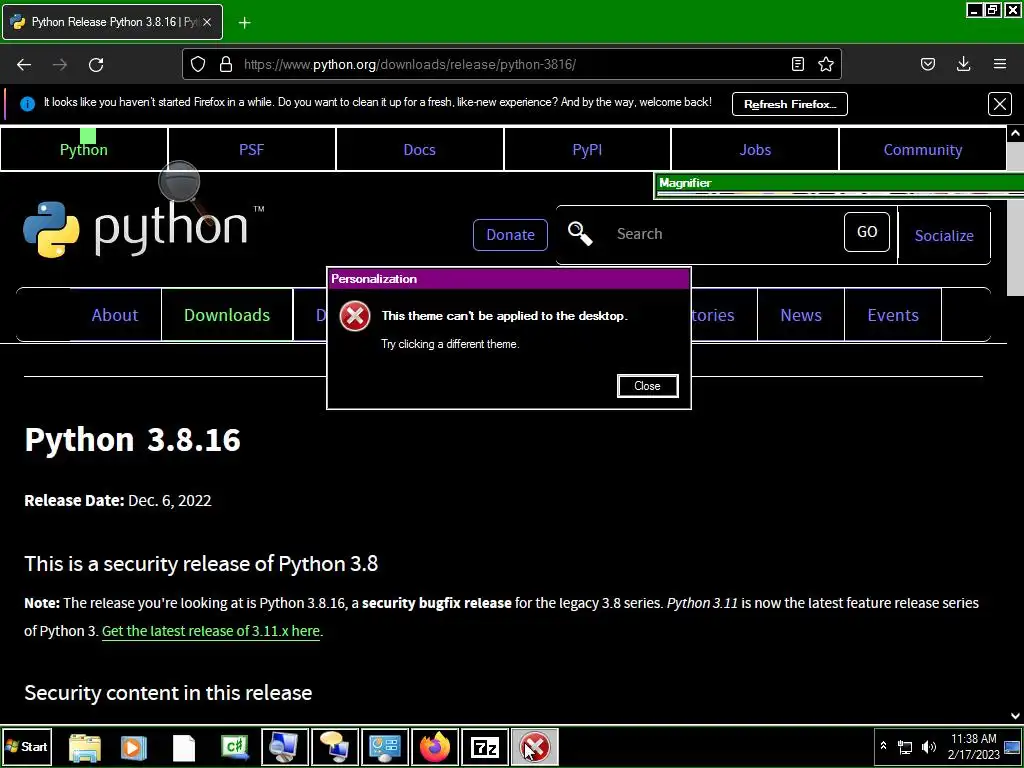This screenshot has height=768, width=1024.
Task: Click the Refresh Firefox… button
Action: (790, 104)
